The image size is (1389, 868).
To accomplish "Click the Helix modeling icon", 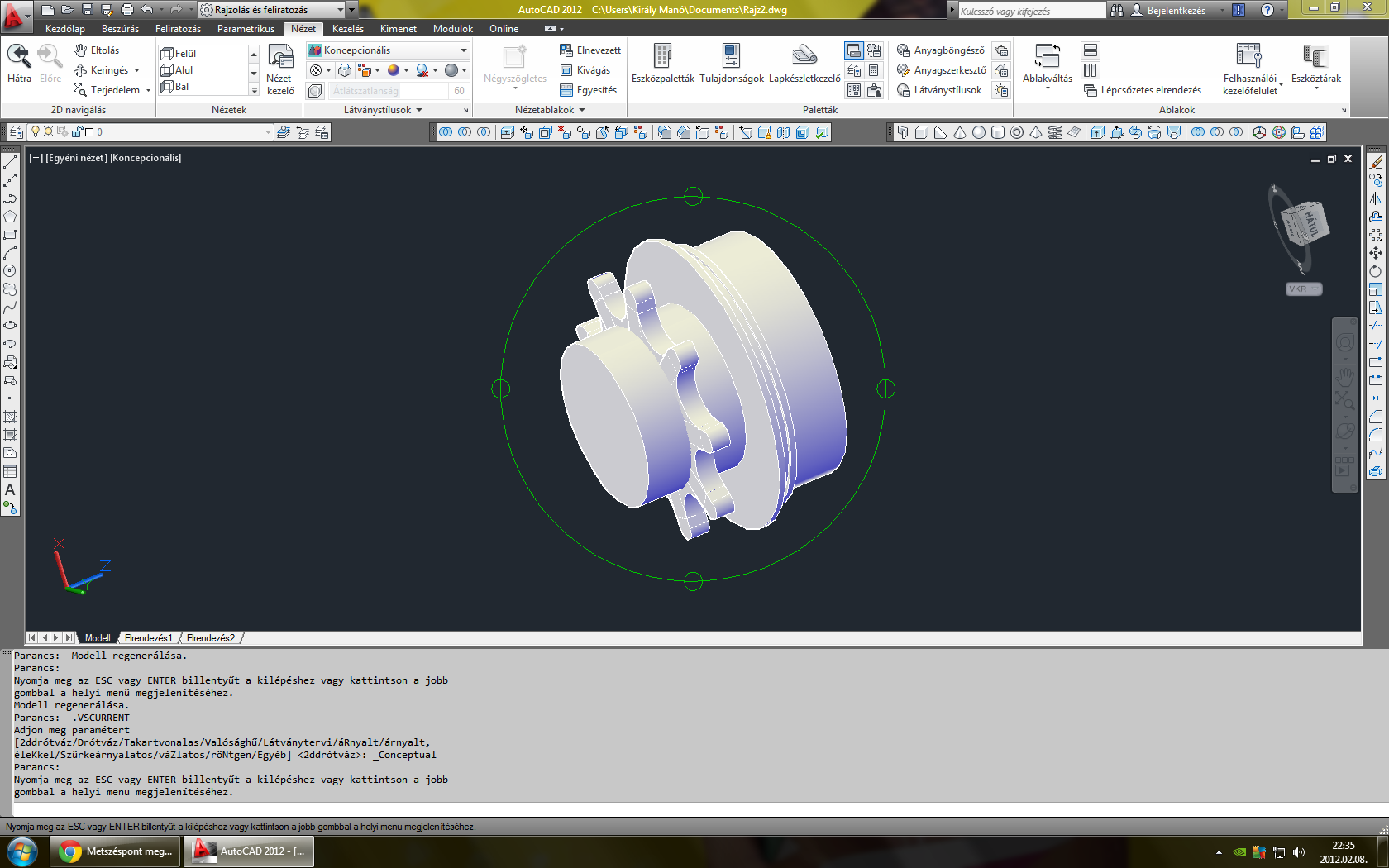I will tap(1055, 132).
